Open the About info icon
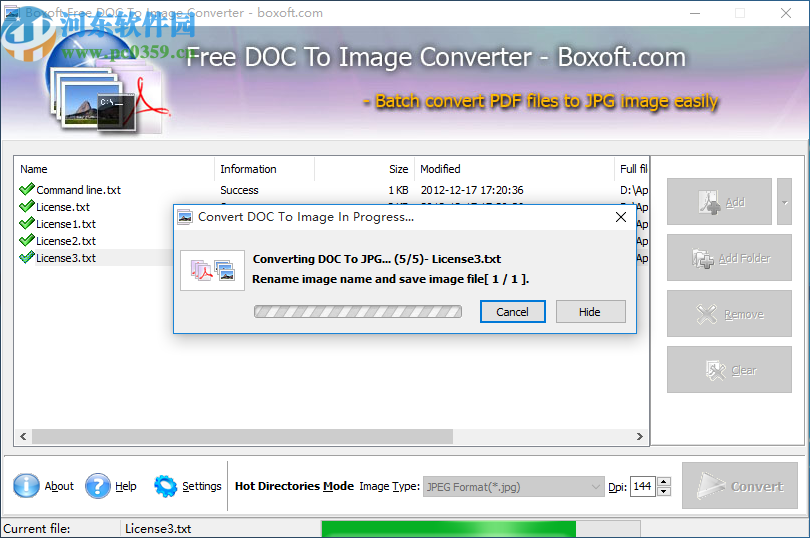The height and width of the screenshot is (538, 810). pos(26,486)
